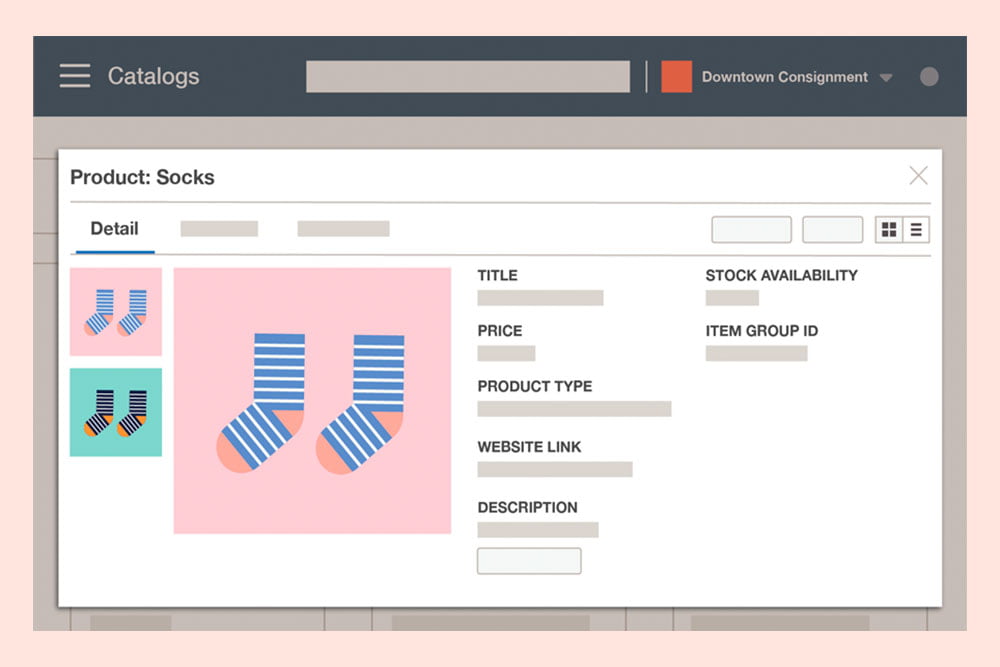Switch to grid view layout
1000x667 pixels.
[x=889, y=229]
